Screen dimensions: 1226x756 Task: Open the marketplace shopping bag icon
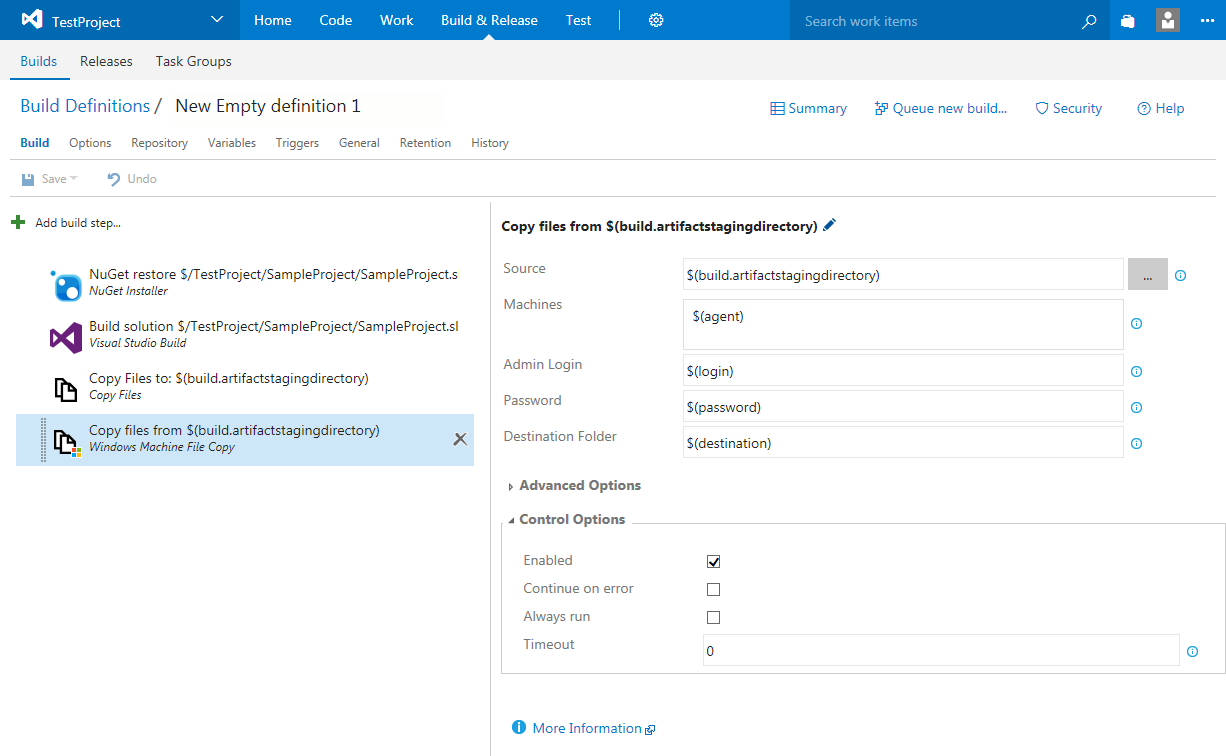point(1128,21)
